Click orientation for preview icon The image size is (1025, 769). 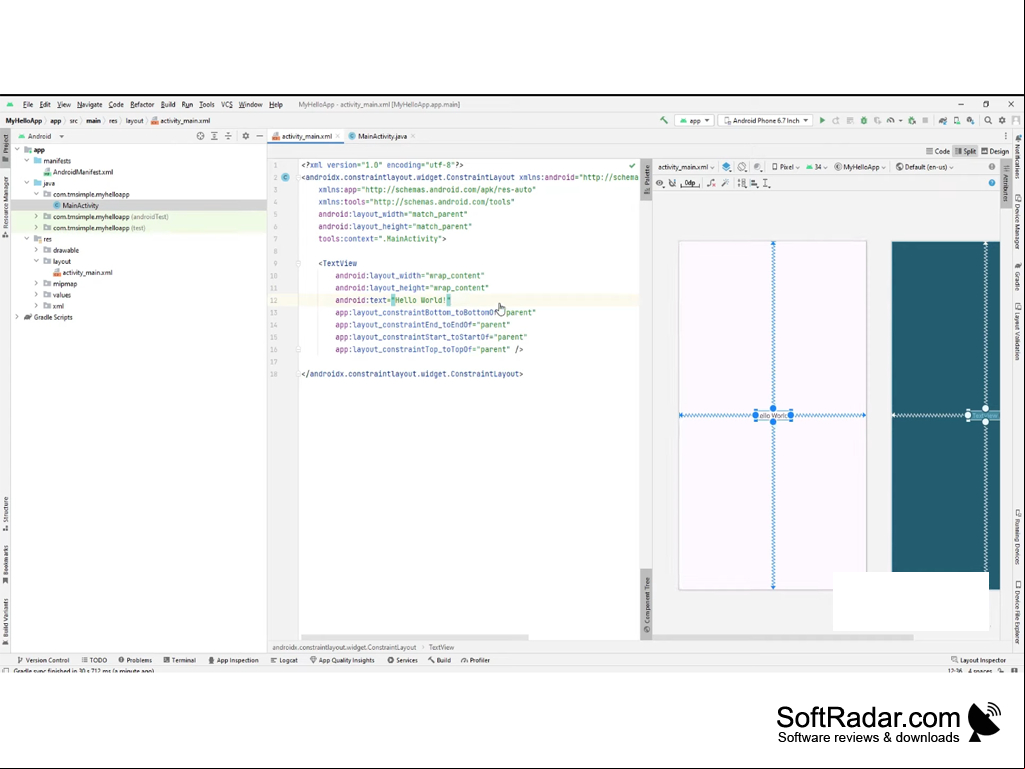742,167
